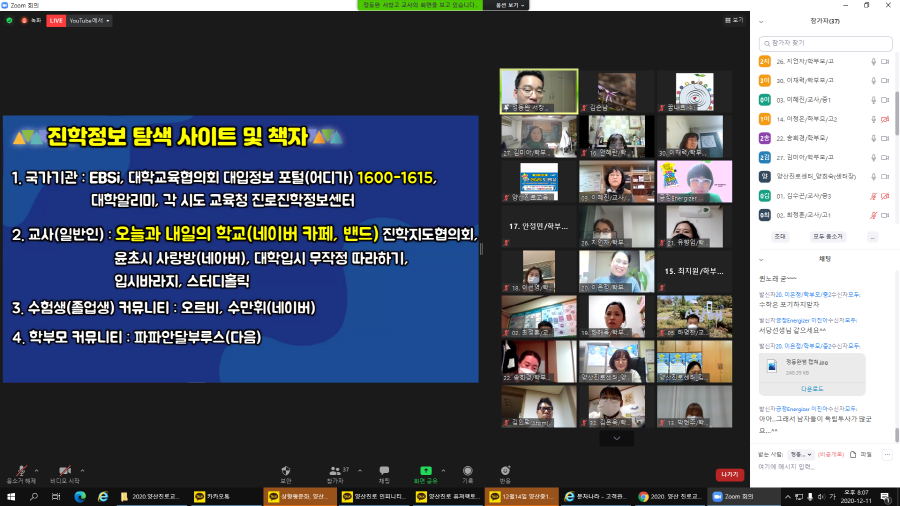This screenshot has width=900, height=506.
Task: Unmute microphone with 음소거 해제 button
Action: click(x=21, y=474)
